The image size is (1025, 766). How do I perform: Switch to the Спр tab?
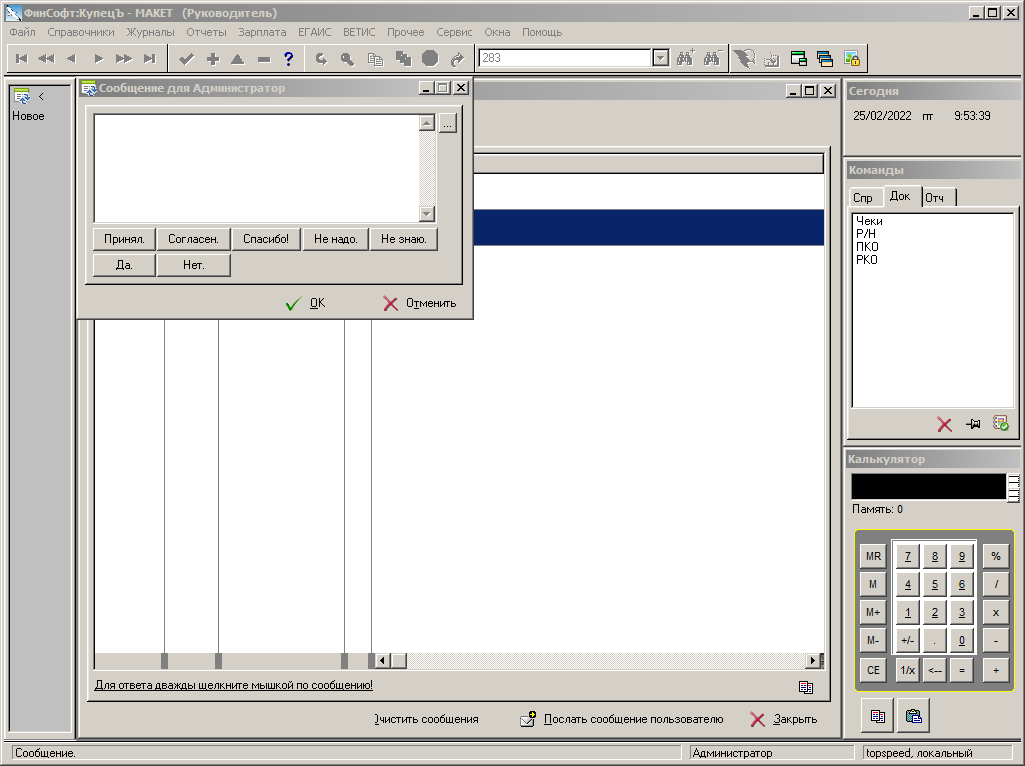coord(863,197)
